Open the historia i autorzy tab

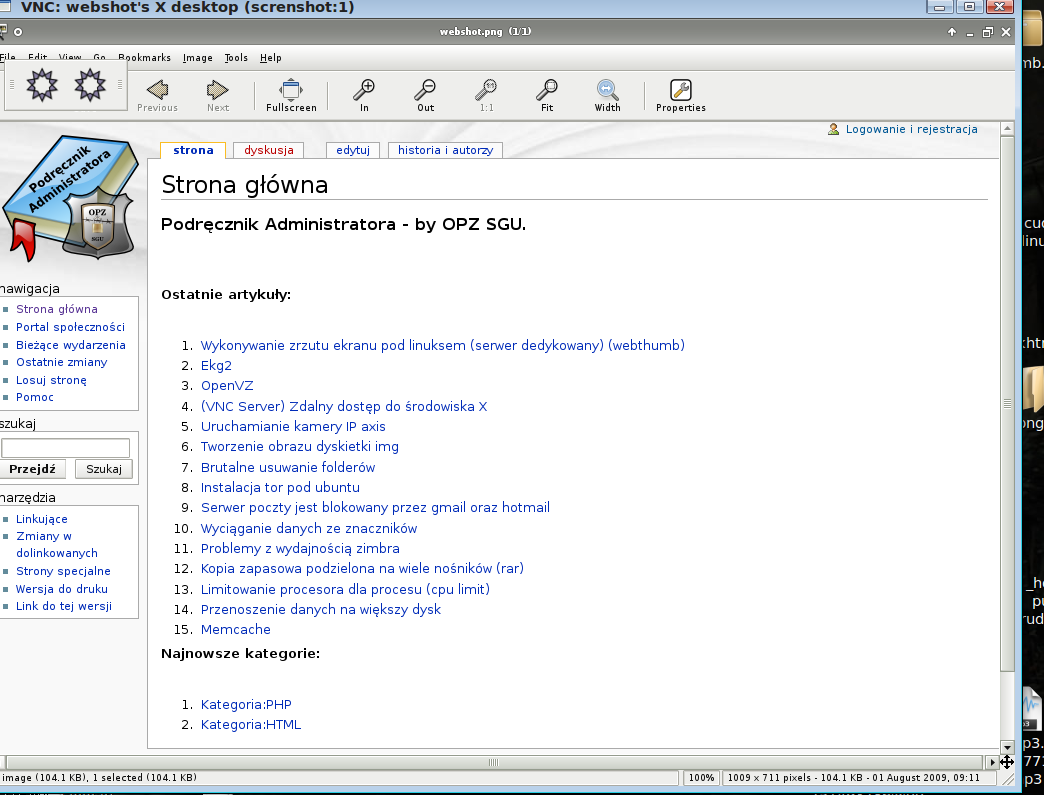point(445,150)
